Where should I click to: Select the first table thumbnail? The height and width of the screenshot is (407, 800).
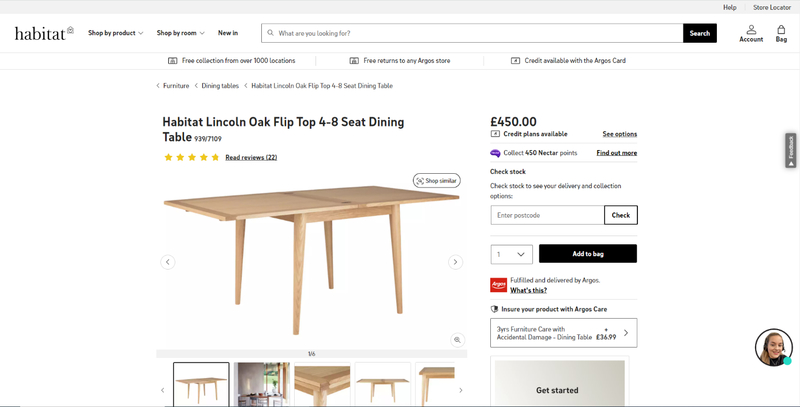(201, 385)
